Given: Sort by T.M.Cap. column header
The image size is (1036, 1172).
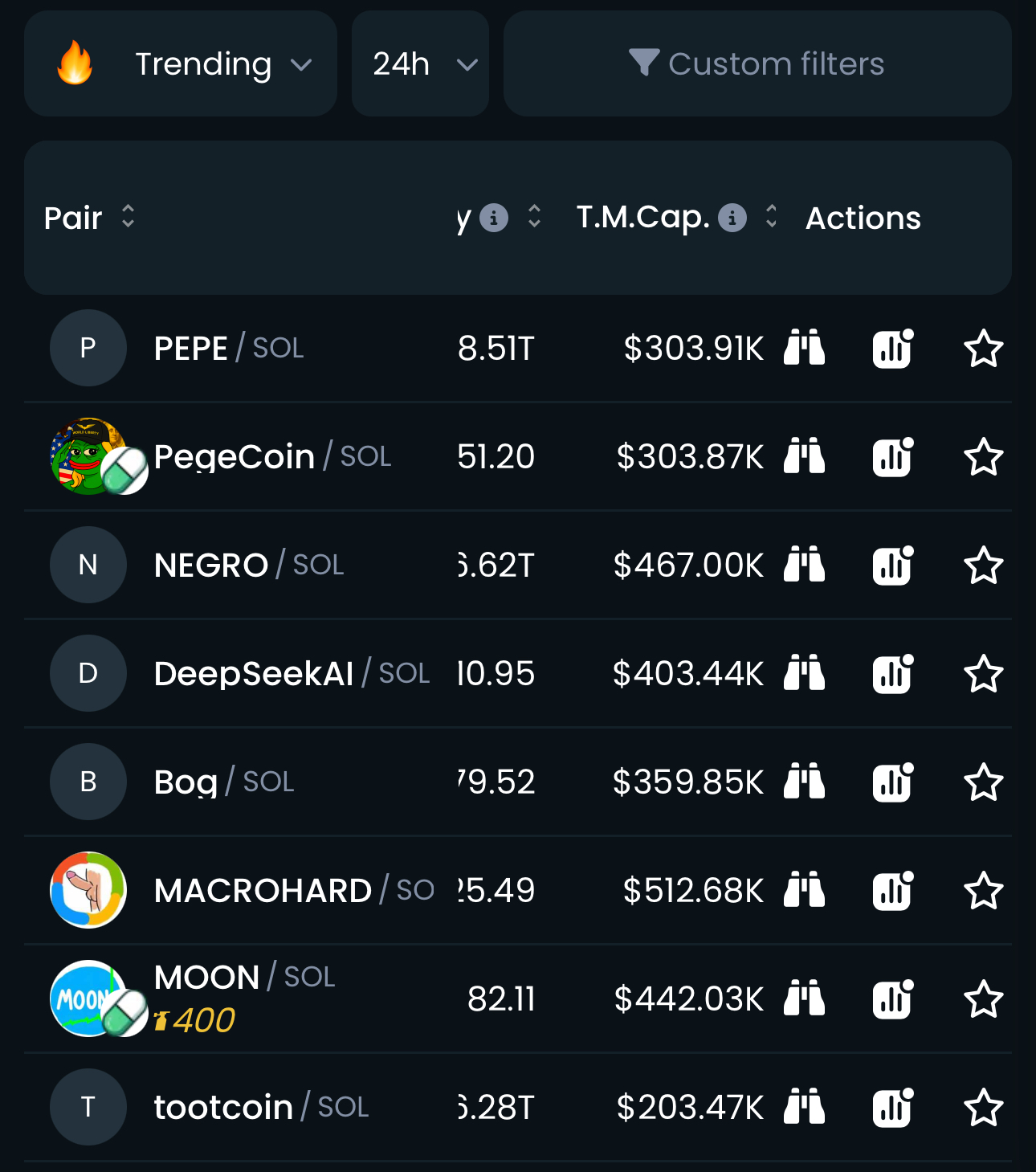Looking at the screenshot, I should coord(771,217).
